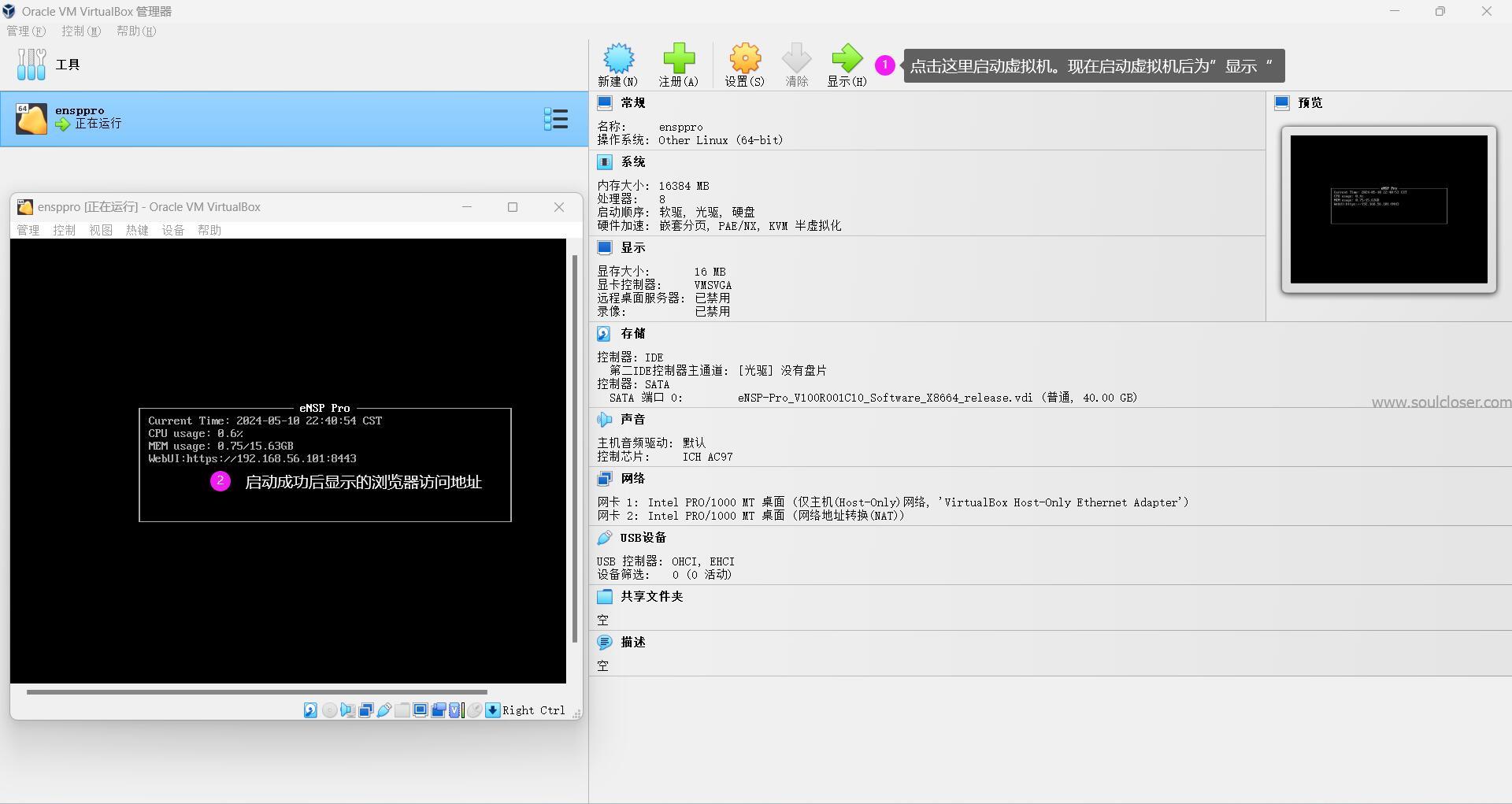Click keyboard capture down-arrow icon in status bar
1512x804 pixels.
click(493, 710)
